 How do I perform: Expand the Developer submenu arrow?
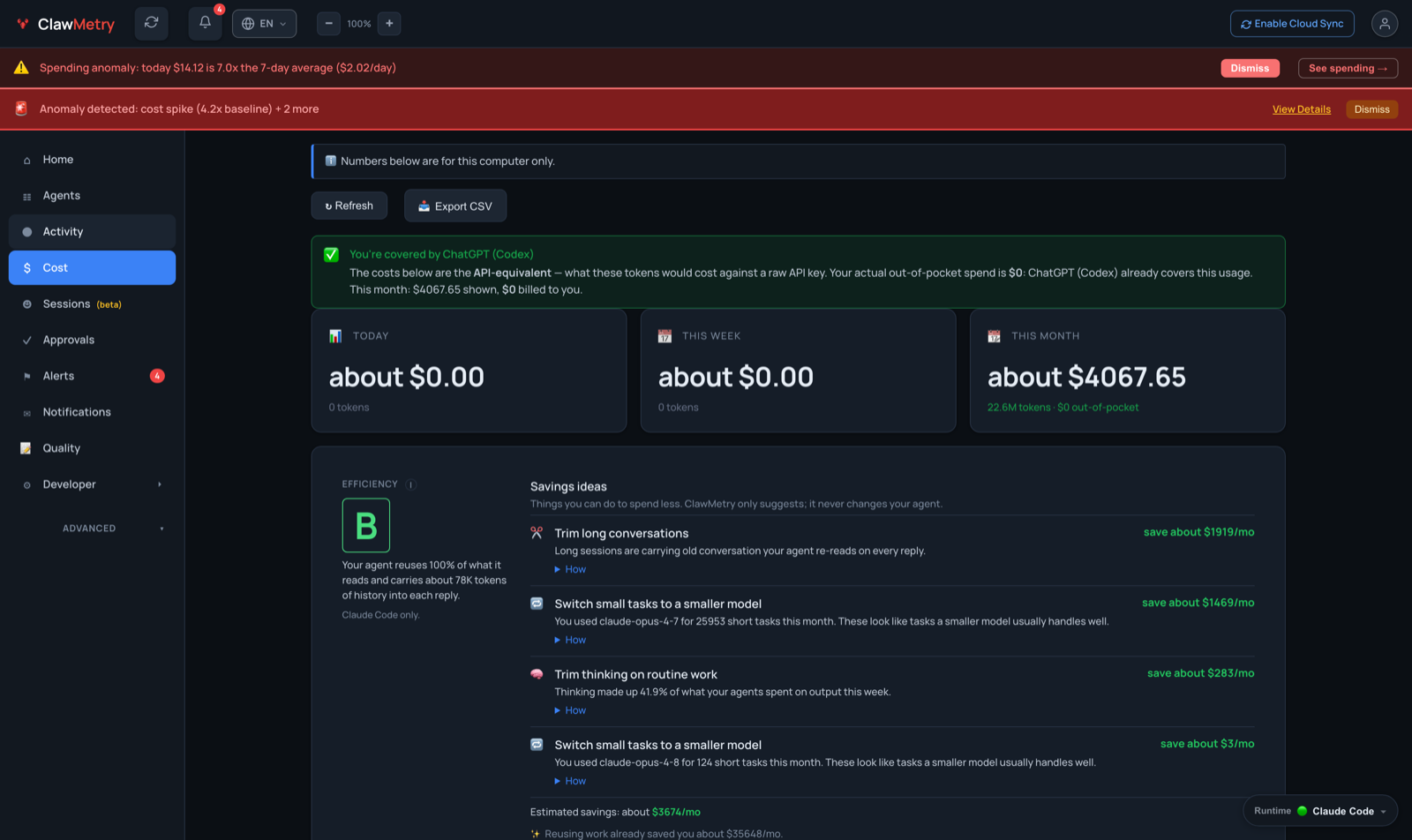click(x=160, y=484)
